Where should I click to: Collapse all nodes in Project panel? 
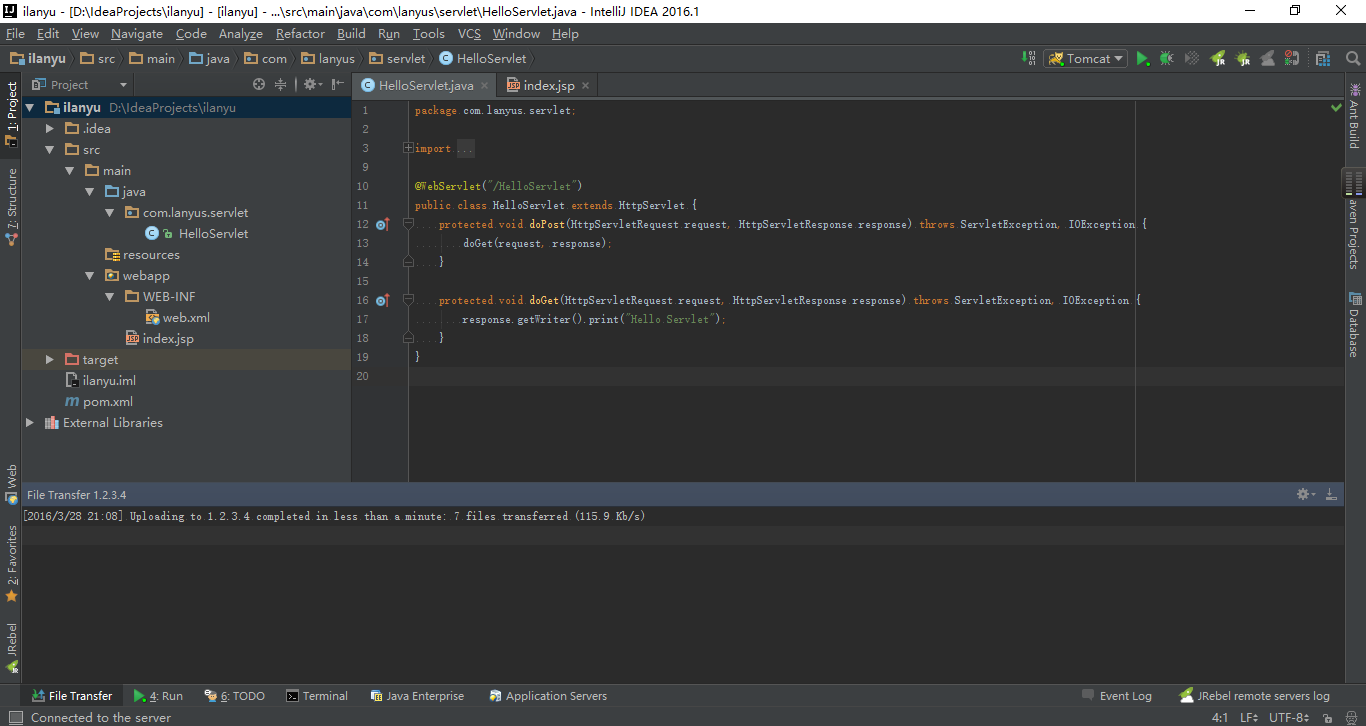tap(281, 85)
